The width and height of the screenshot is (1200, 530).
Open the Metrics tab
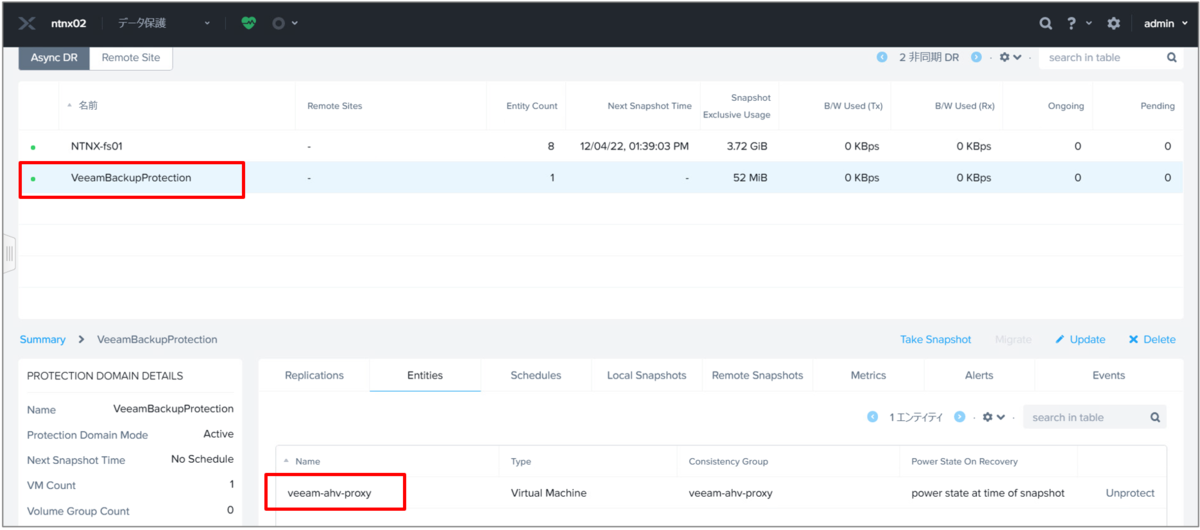(x=868, y=375)
